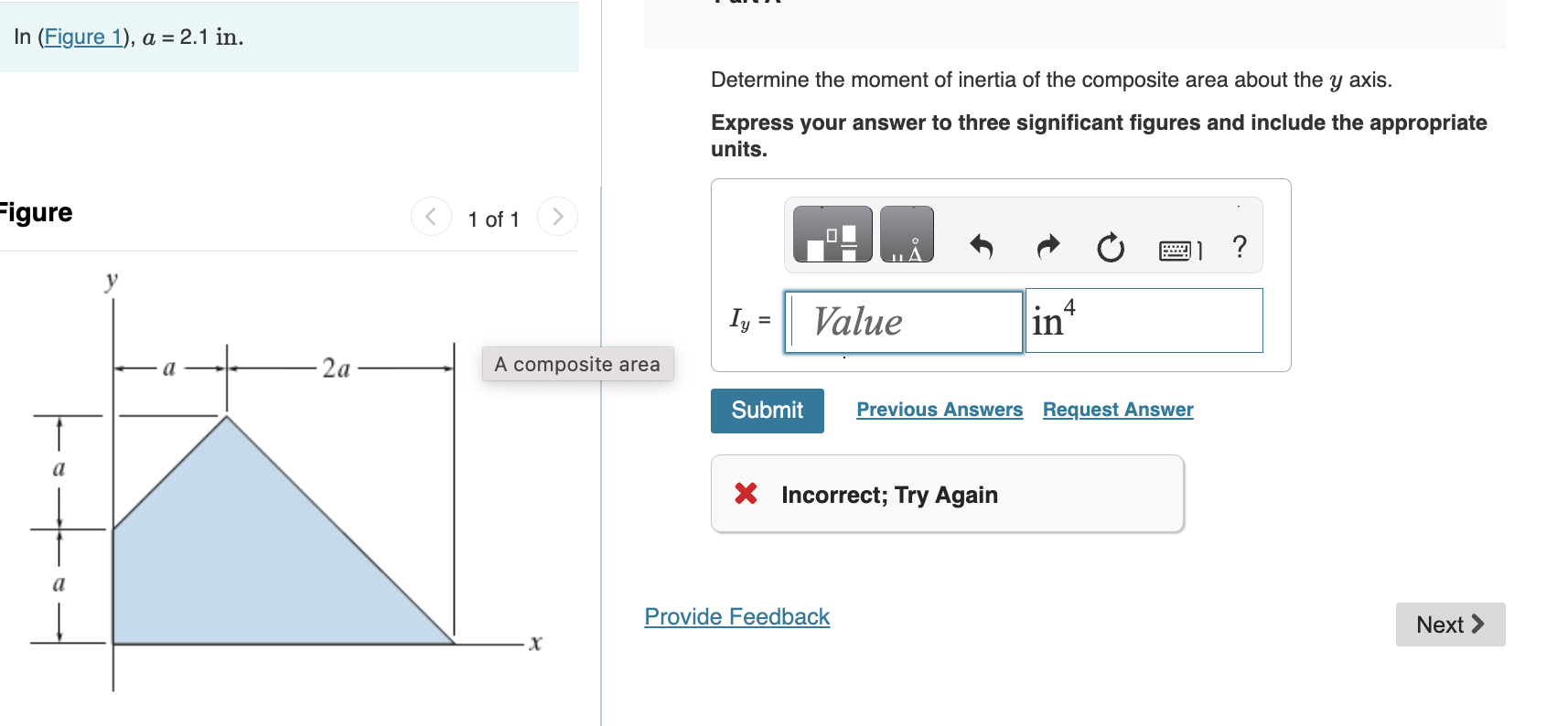
Task: Click Request Answer
Action: [1117, 409]
